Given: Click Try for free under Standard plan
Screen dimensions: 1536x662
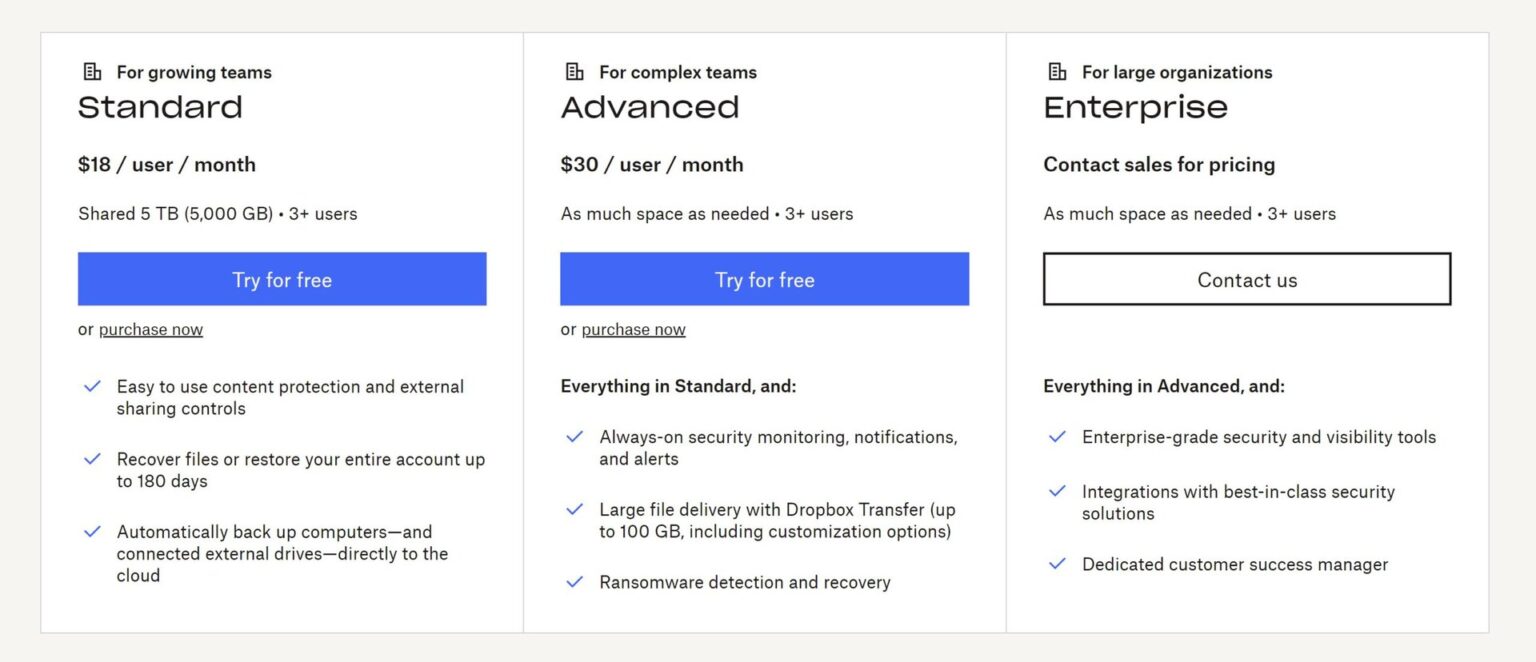Looking at the screenshot, I should point(282,279).
